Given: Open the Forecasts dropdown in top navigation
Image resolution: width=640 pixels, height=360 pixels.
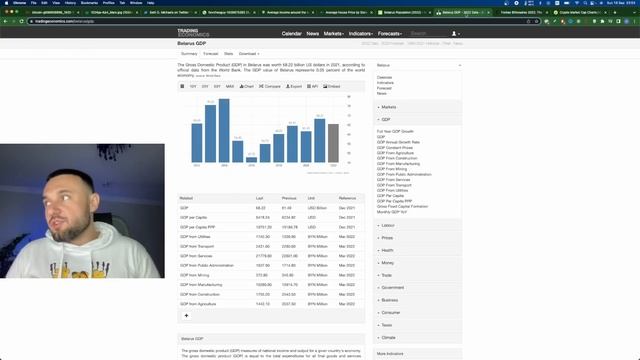Looking at the screenshot, I should pyautogui.click(x=390, y=33).
